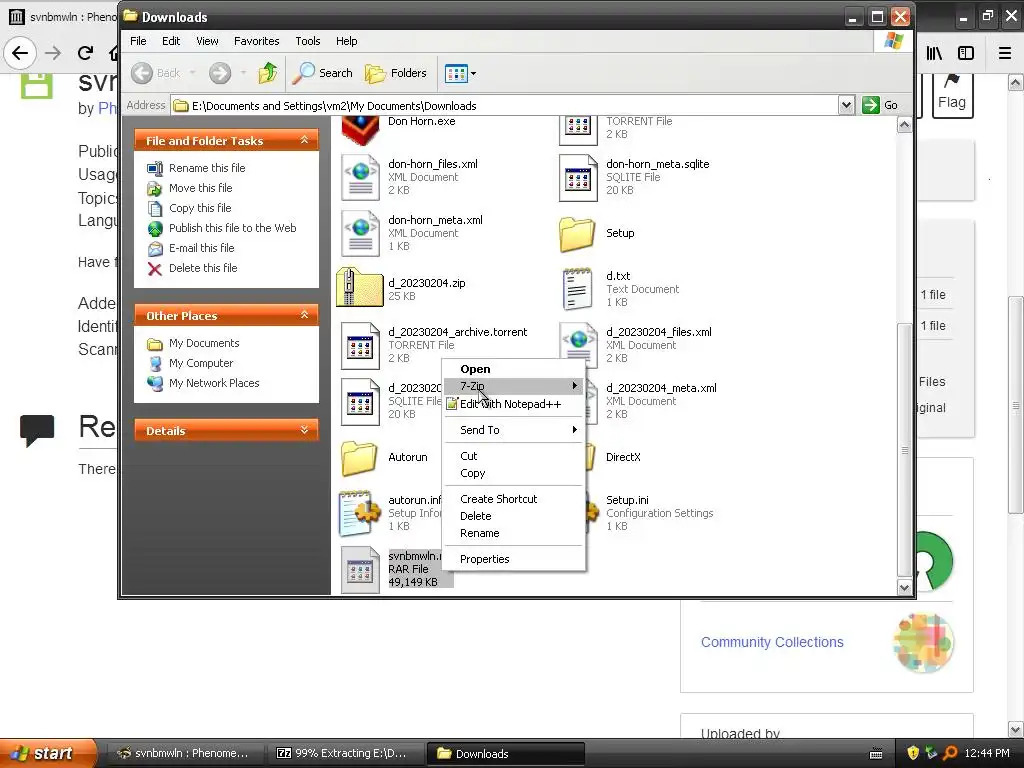The height and width of the screenshot is (768, 1024).
Task: Select the Autorun folder icon
Action: point(359,458)
